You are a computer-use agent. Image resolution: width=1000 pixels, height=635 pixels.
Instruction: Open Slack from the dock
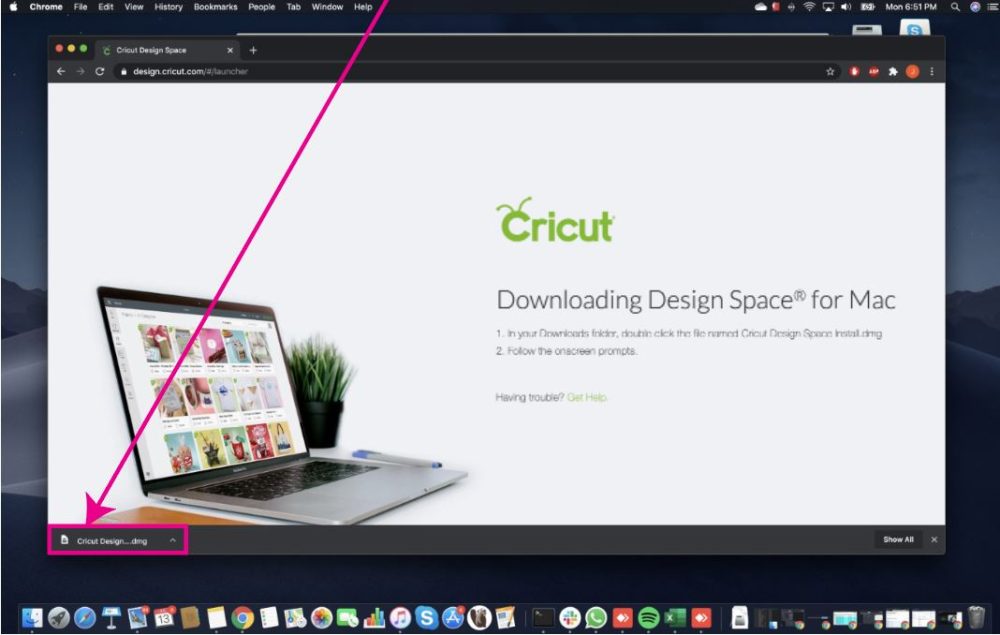pos(570,617)
